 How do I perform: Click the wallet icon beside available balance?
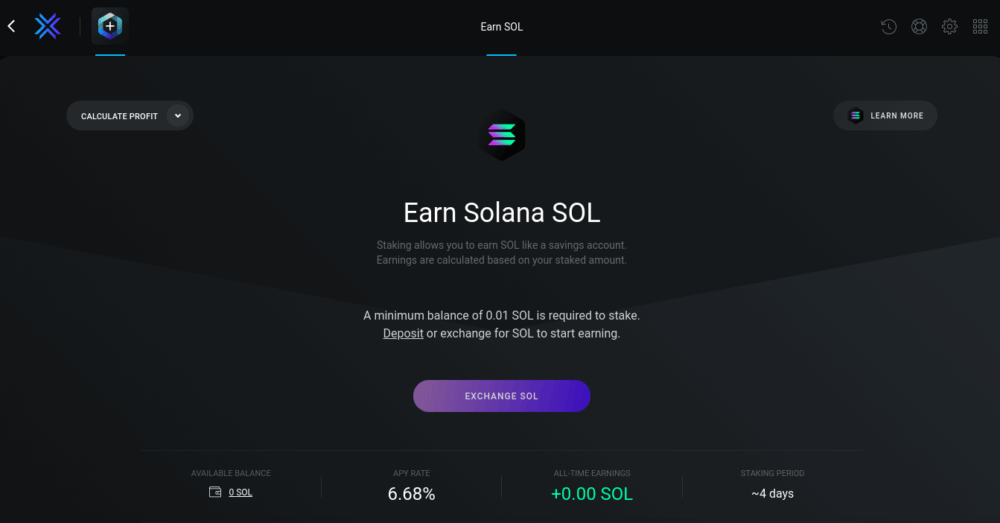click(x=215, y=492)
